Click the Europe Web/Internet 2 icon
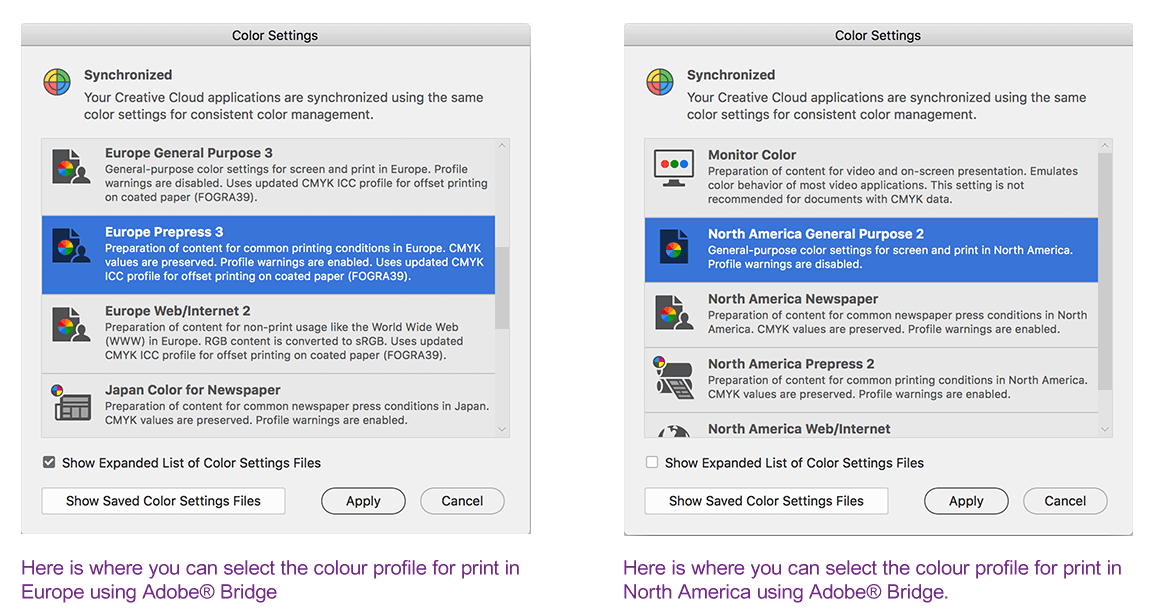Image resolution: width=1154 pixels, height=612 pixels. coord(72,325)
